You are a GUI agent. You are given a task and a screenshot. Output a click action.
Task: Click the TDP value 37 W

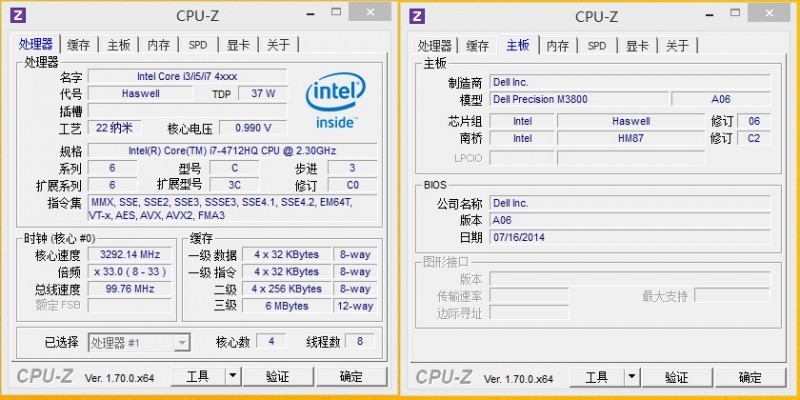(x=263, y=93)
